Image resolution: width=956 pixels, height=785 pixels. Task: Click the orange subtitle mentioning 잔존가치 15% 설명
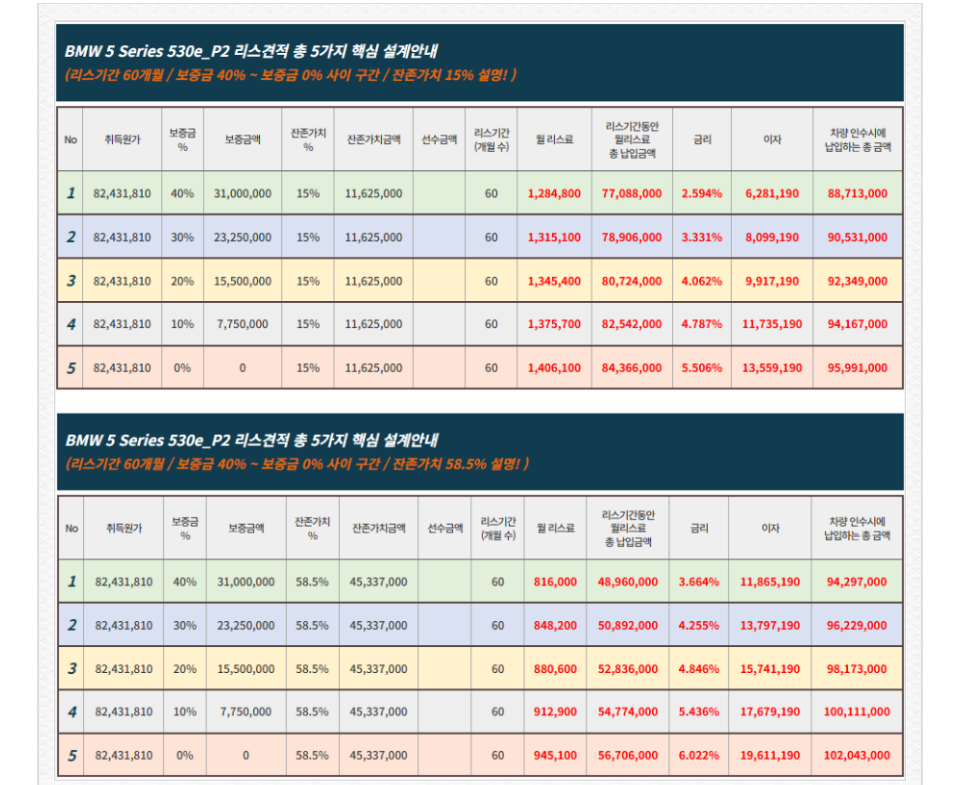[291, 75]
